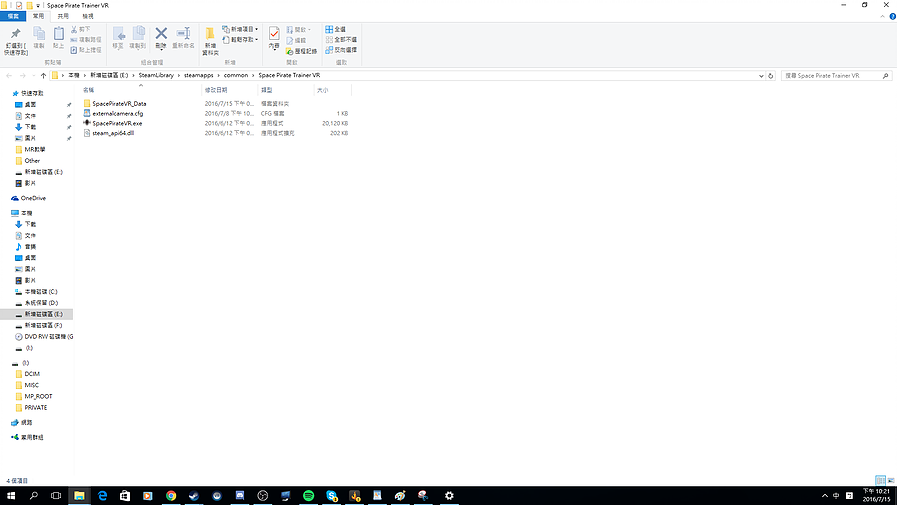Open Settings gear on the taskbar
897x505 pixels.
pos(449,496)
